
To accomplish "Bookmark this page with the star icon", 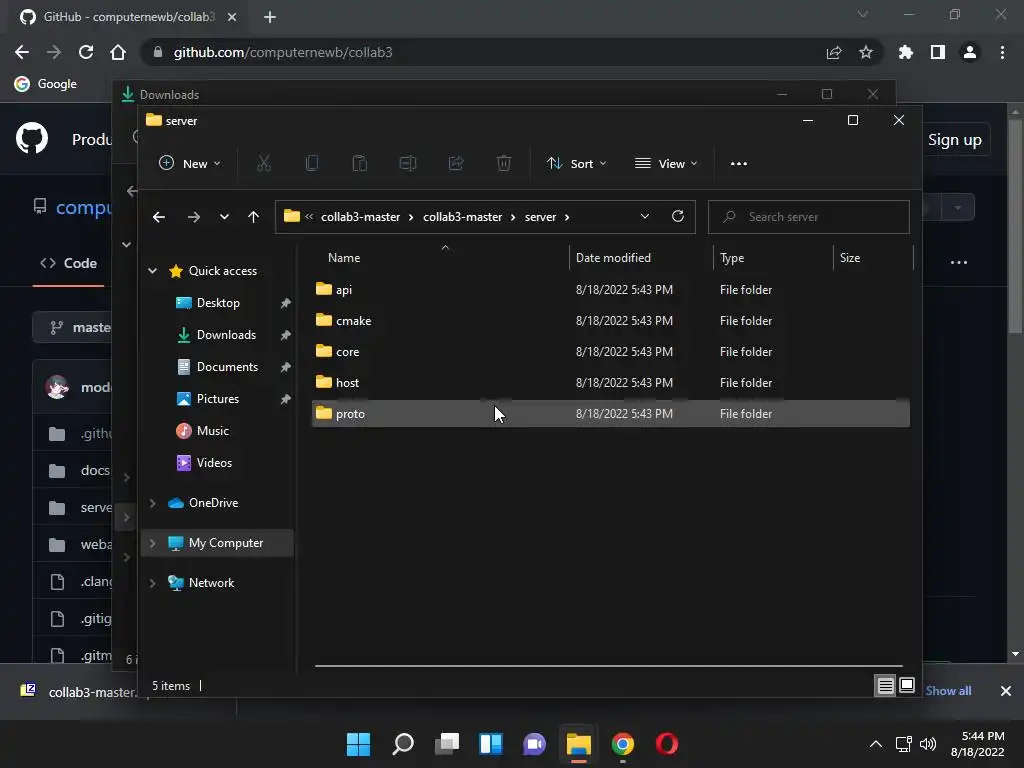I will [x=866, y=52].
